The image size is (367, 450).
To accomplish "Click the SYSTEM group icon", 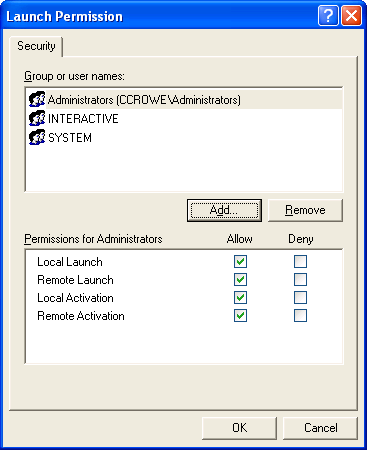I will click(x=37, y=137).
